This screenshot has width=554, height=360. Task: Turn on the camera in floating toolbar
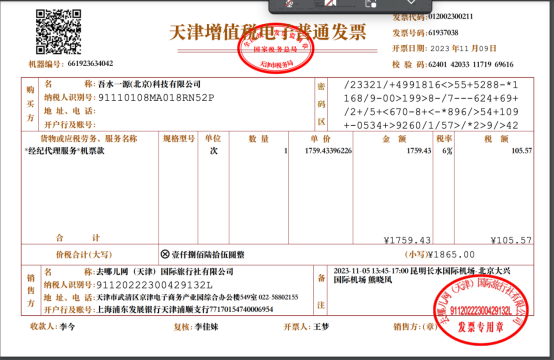pyautogui.click(x=330, y=3)
